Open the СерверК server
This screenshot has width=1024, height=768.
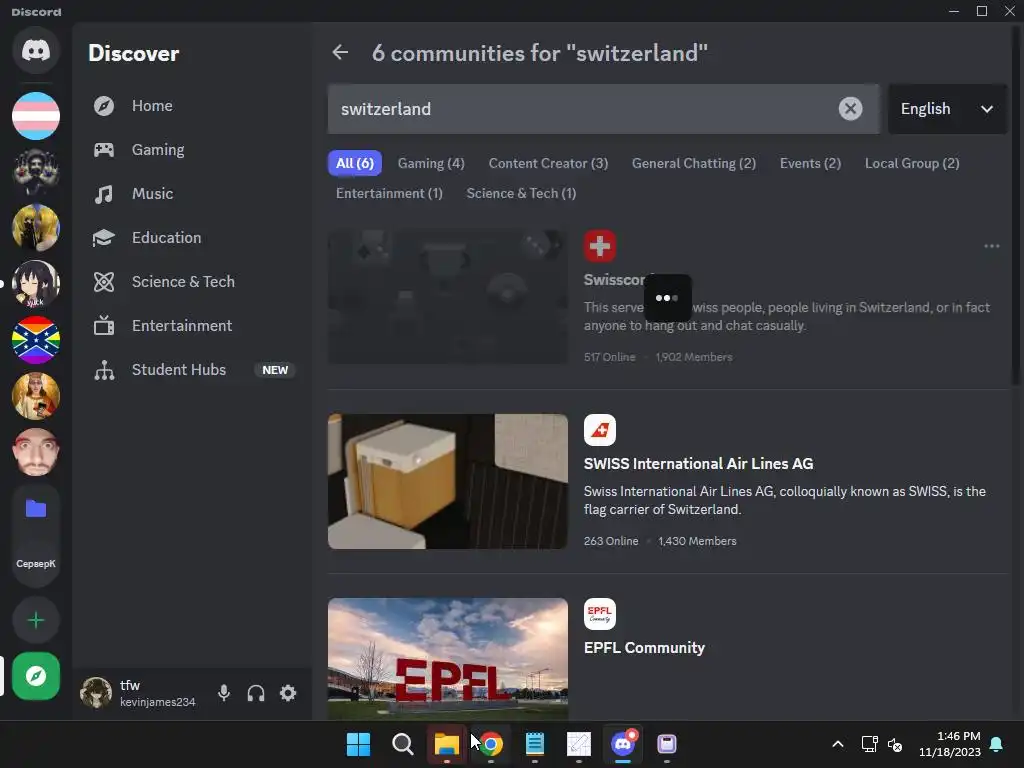(x=36, y=564)
